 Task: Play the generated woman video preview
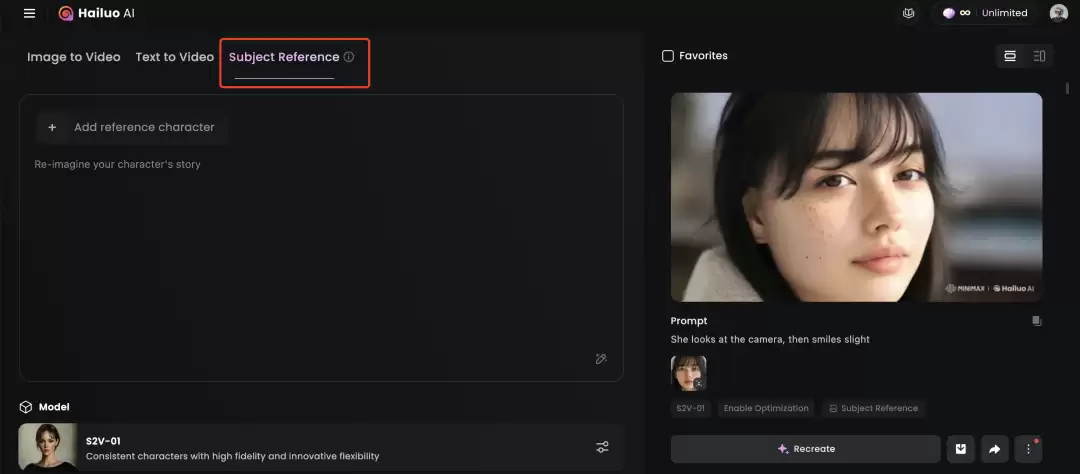(x=856, y=197)
